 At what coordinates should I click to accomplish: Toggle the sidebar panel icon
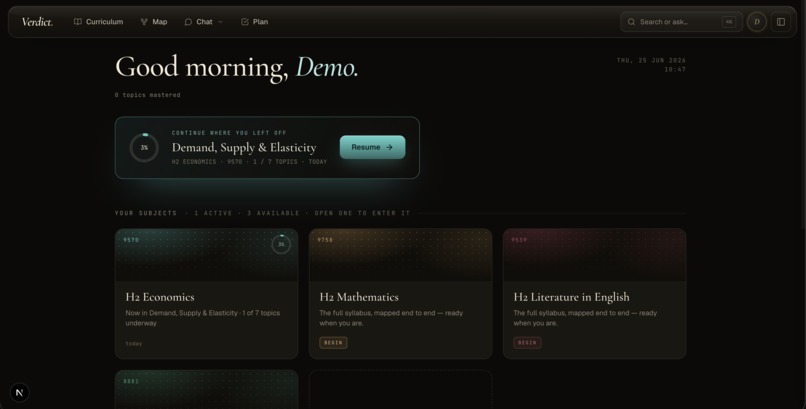781,22
